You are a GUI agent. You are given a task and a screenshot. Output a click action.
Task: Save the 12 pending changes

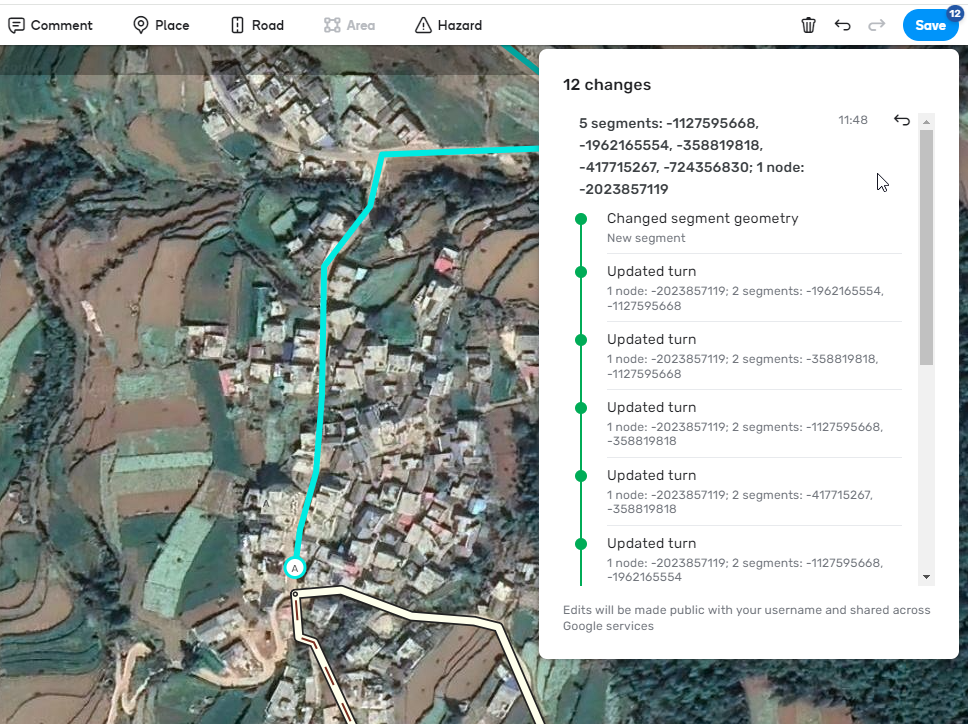coord(930,25)
